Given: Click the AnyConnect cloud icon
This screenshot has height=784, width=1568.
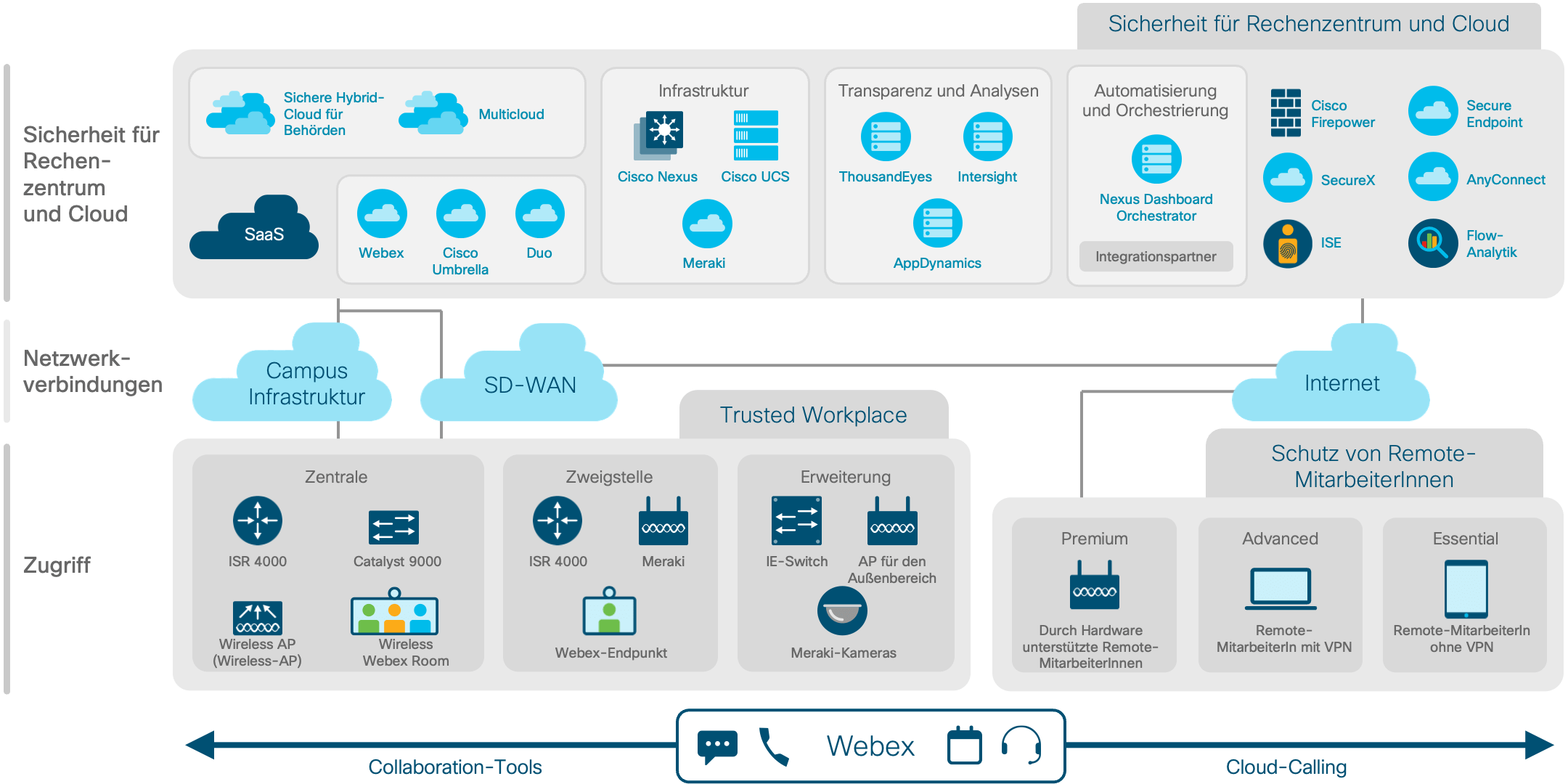Looking at the screenshot, I should click(1433, 176).
